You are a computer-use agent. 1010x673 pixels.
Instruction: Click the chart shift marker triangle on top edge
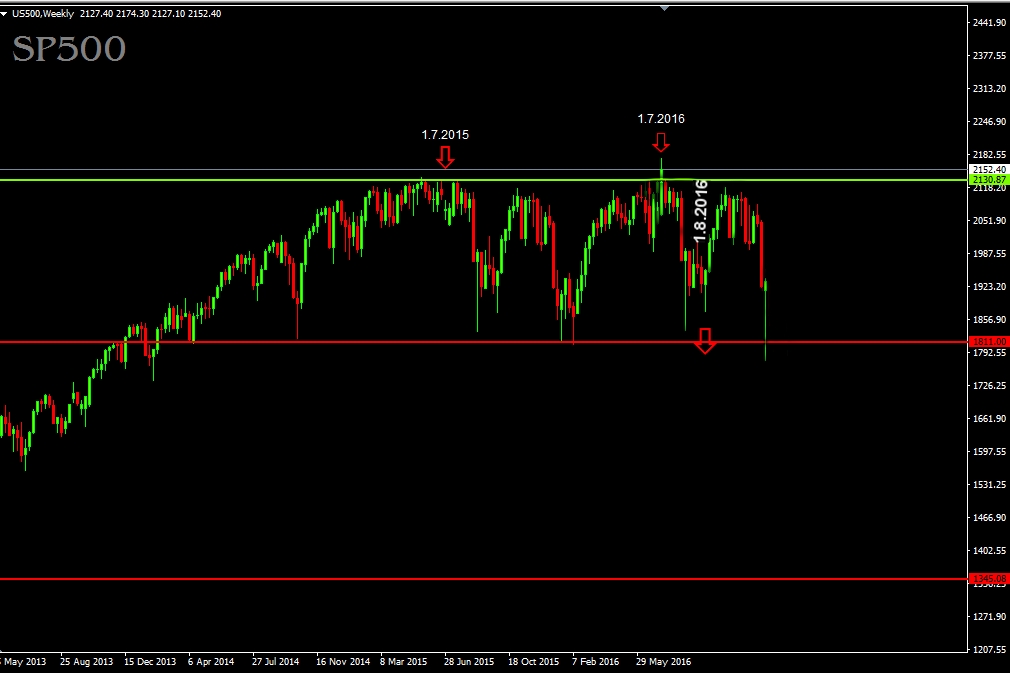tap(665, 8)
